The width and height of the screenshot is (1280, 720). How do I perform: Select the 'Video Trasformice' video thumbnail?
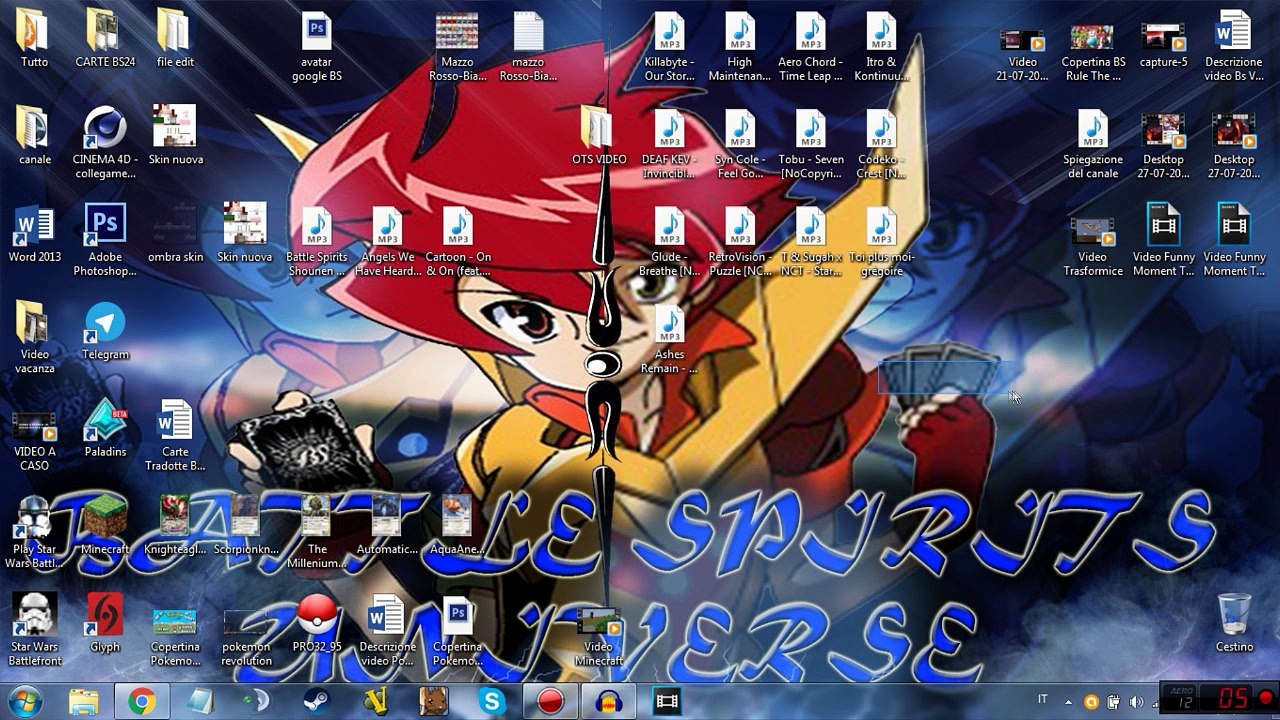(1093, 230)
